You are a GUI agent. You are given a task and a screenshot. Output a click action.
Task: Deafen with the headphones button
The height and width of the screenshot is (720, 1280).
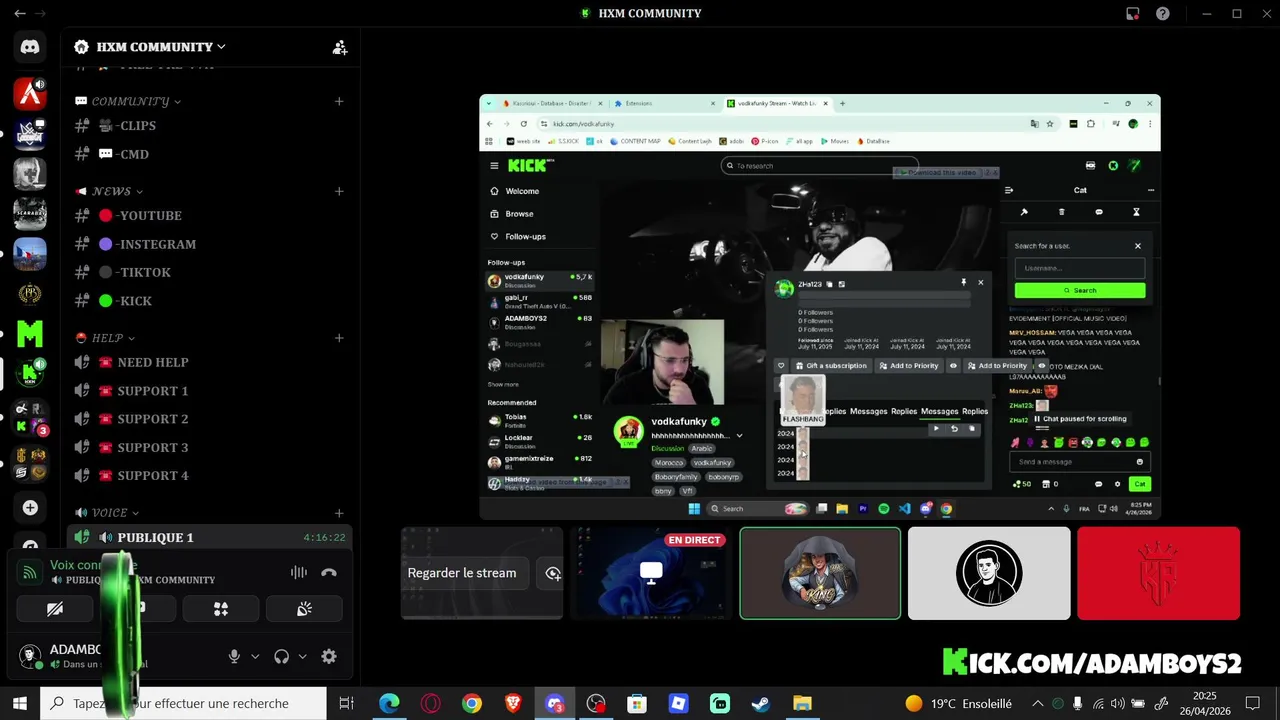coord(282,657)
